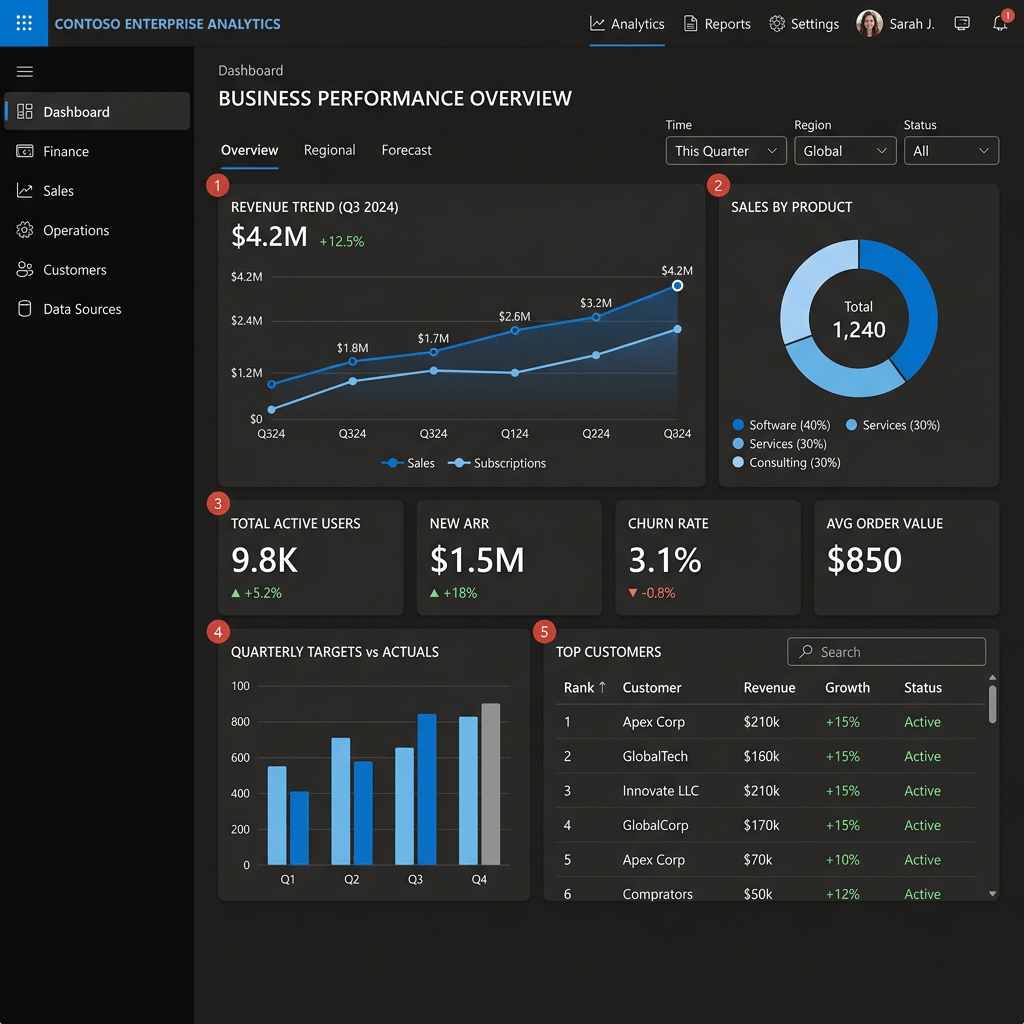
Task: Click the $3.2M data point on revenue chart
Action: (596, 317)
